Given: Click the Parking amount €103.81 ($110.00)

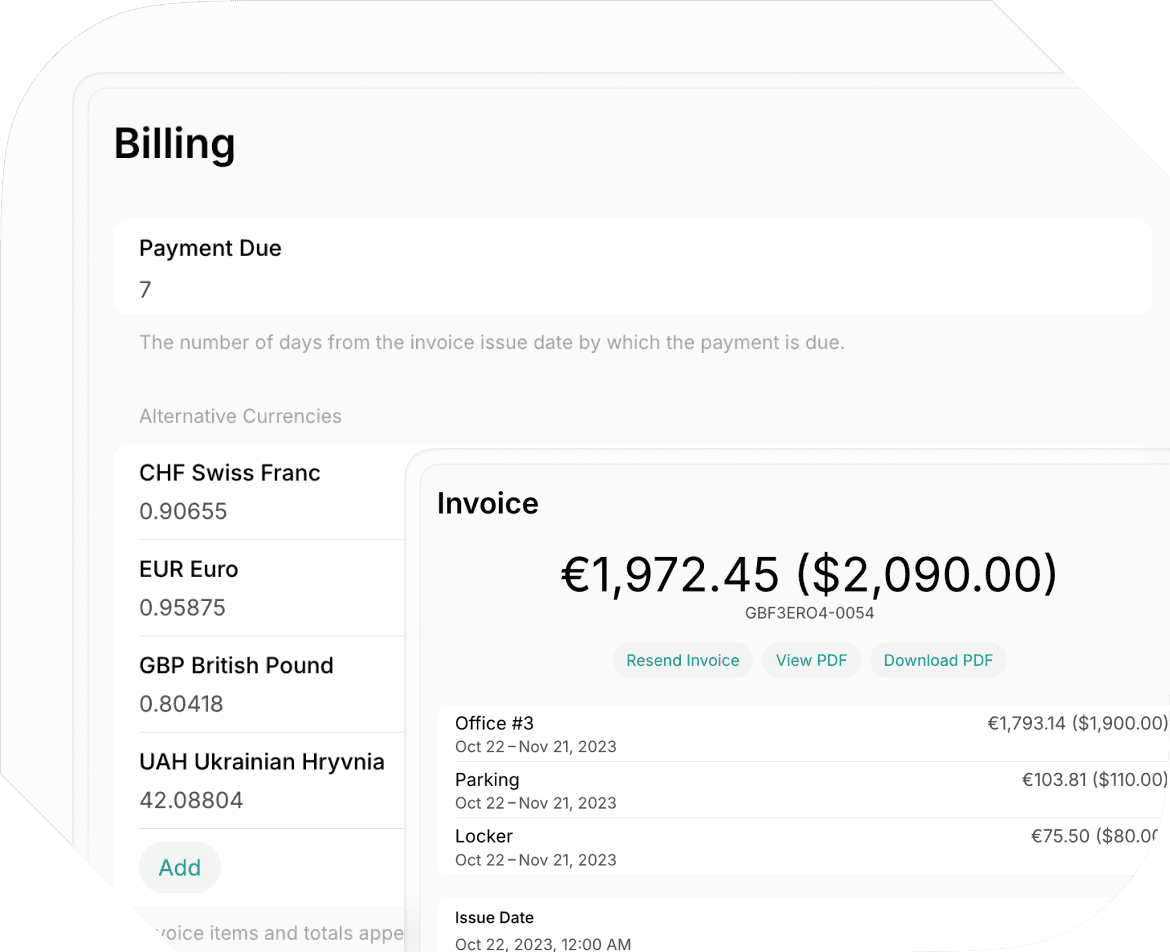Looking at the screenshot, I should point(1095,780).
